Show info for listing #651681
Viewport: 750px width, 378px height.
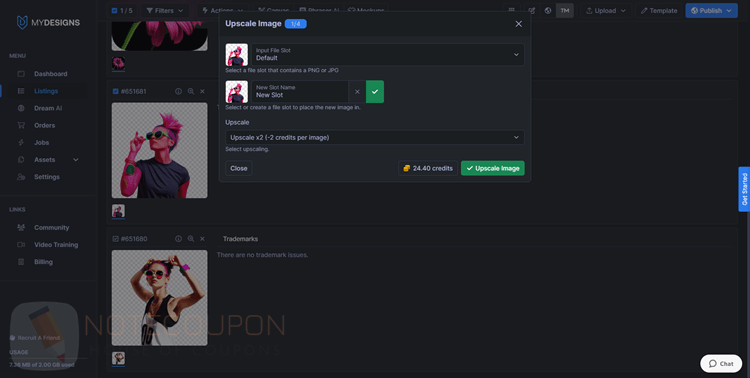pos(178,91)
